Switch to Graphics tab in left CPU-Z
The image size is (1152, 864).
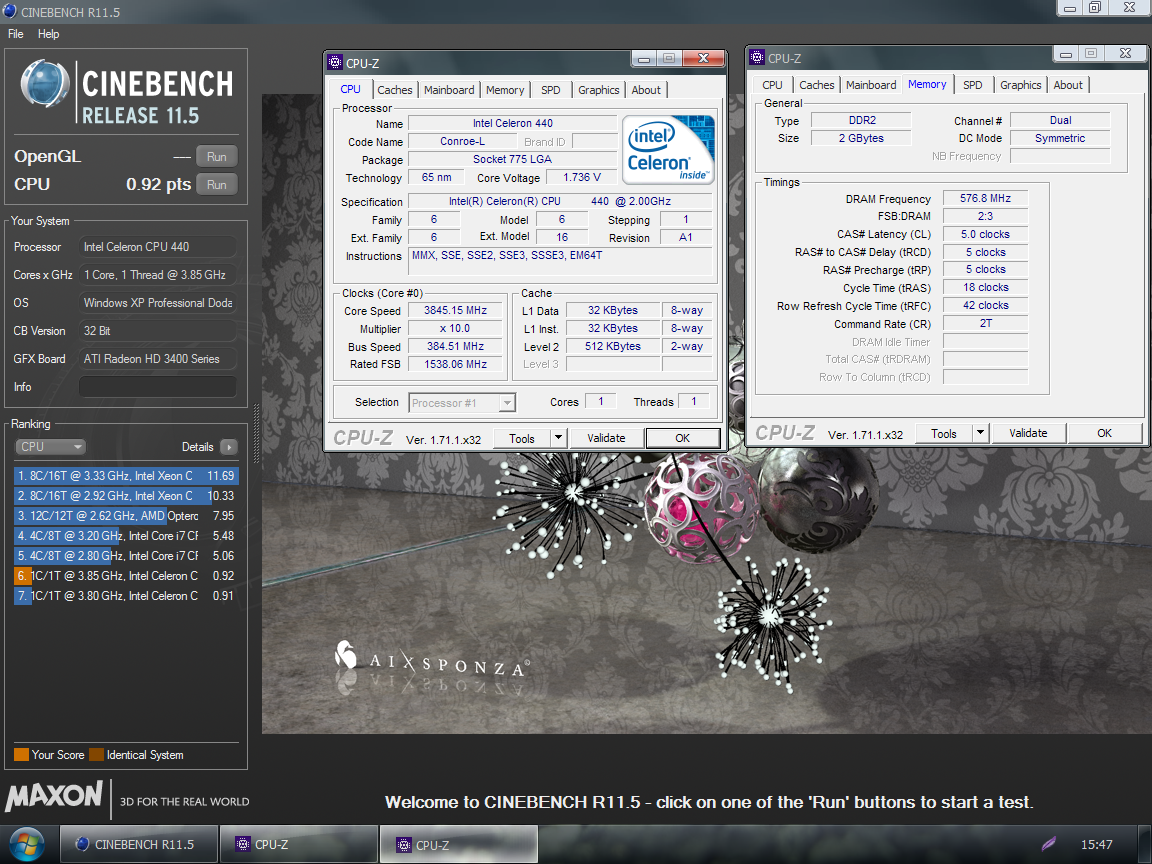click(x=599, y=90)
